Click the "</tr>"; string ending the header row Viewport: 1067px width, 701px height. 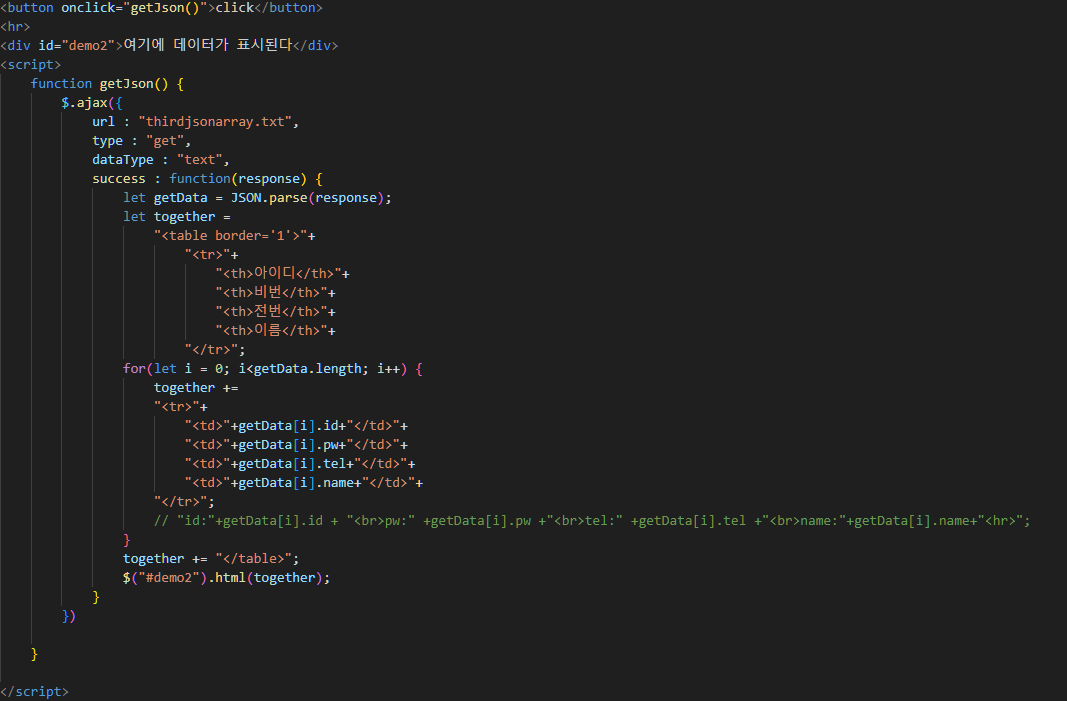(215, 350)
